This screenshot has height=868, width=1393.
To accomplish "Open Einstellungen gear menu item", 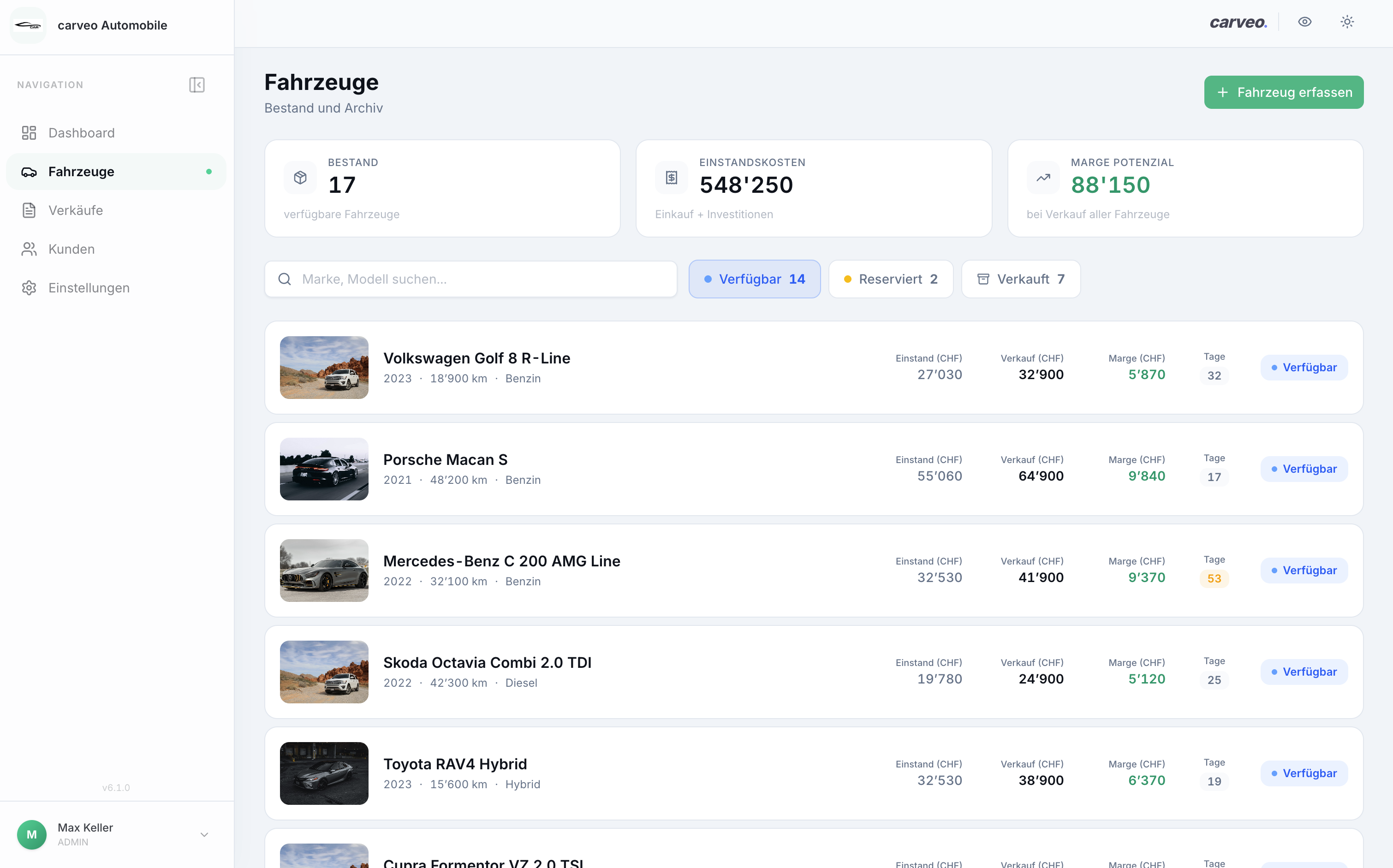I will [89, 288].
